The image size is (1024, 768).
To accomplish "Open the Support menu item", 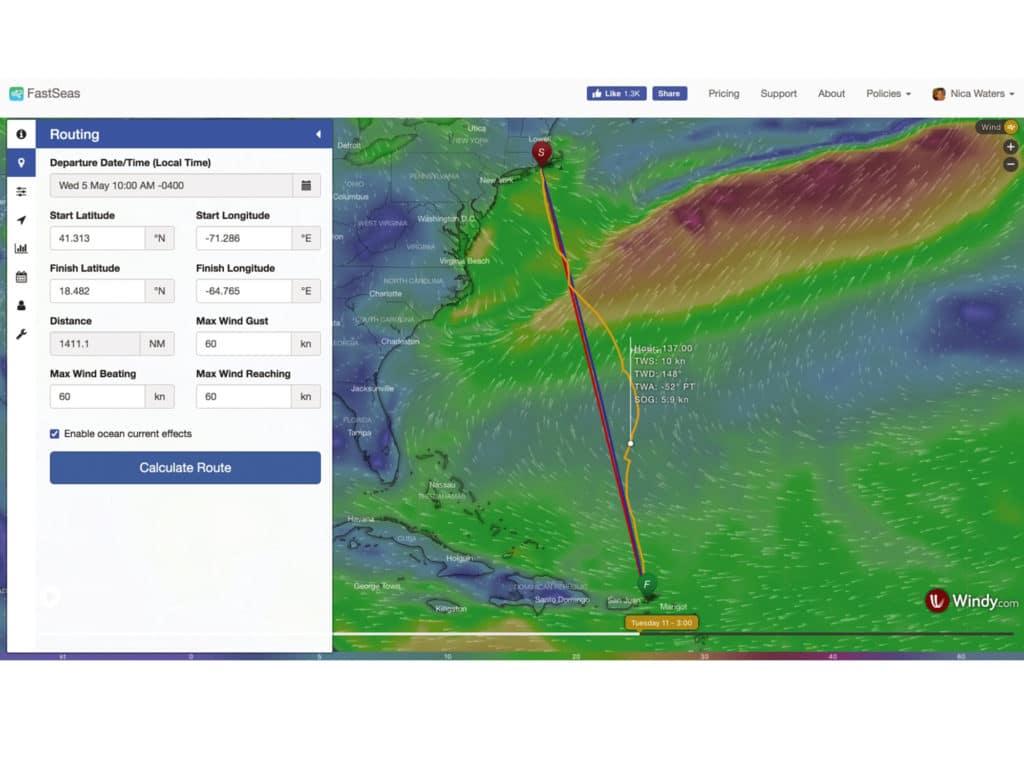I will click(778, 93).
